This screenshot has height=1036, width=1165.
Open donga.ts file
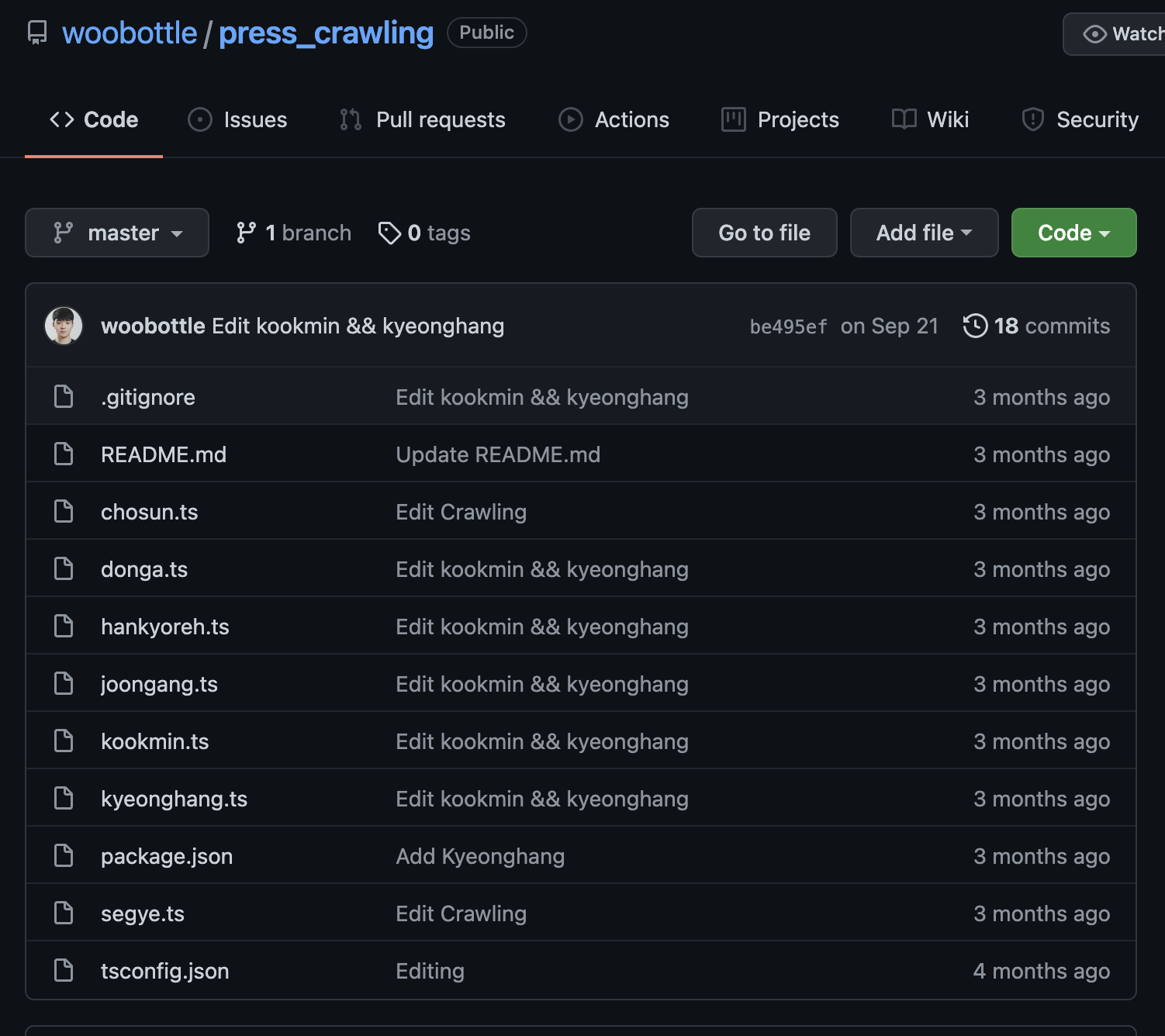pos(144,569)
